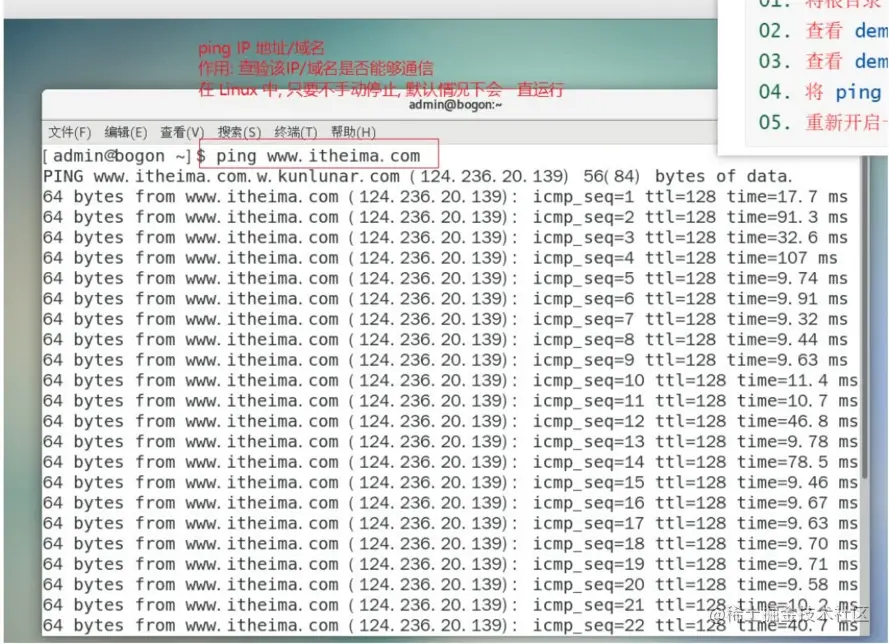Viewport: 889px width, 644px height.
Task: Select the icmp_seq=18 time=9.70 ms line
Action: [x=450, y=544]
